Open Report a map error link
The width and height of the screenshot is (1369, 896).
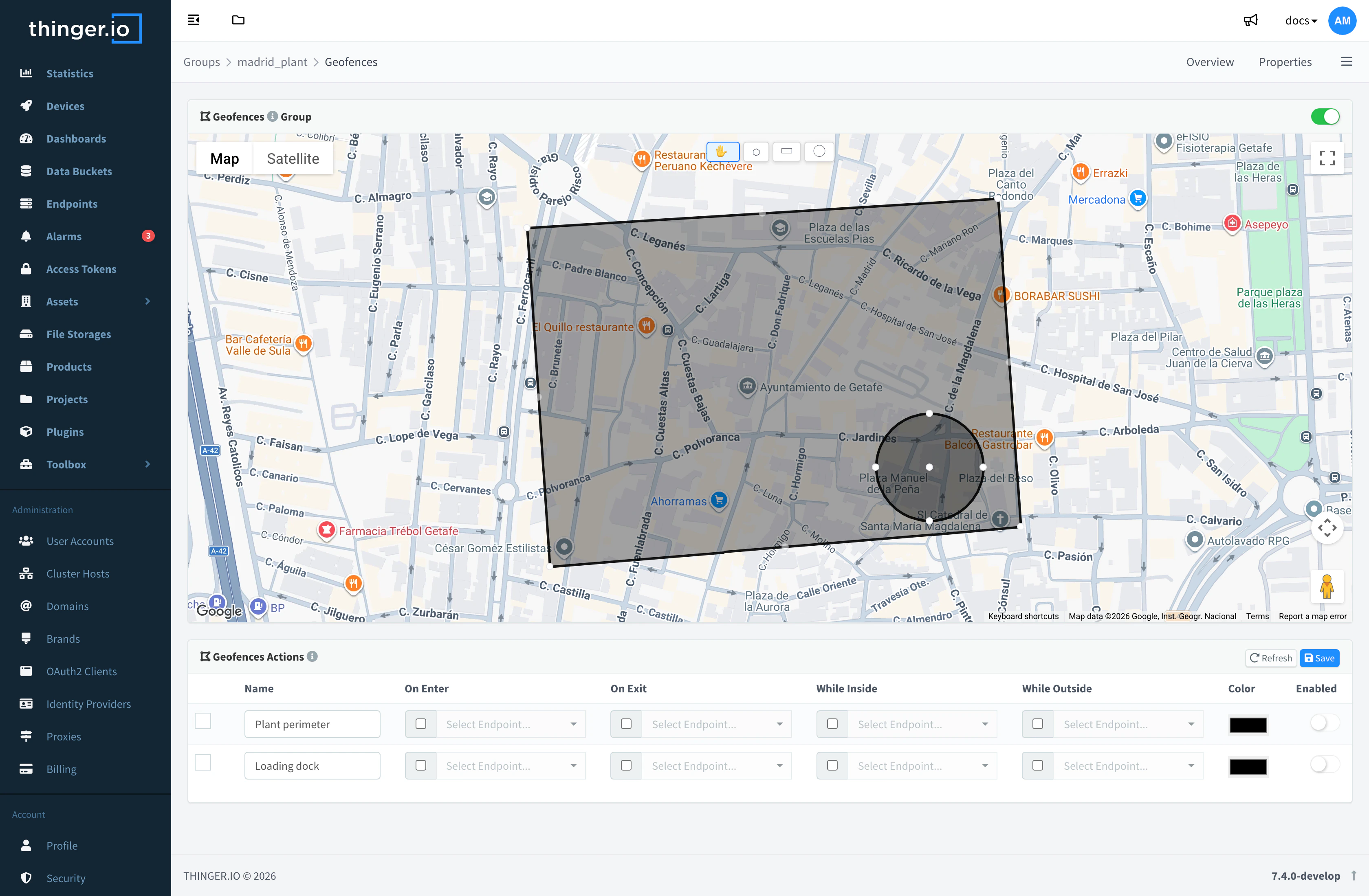[x=1313, y=616]
